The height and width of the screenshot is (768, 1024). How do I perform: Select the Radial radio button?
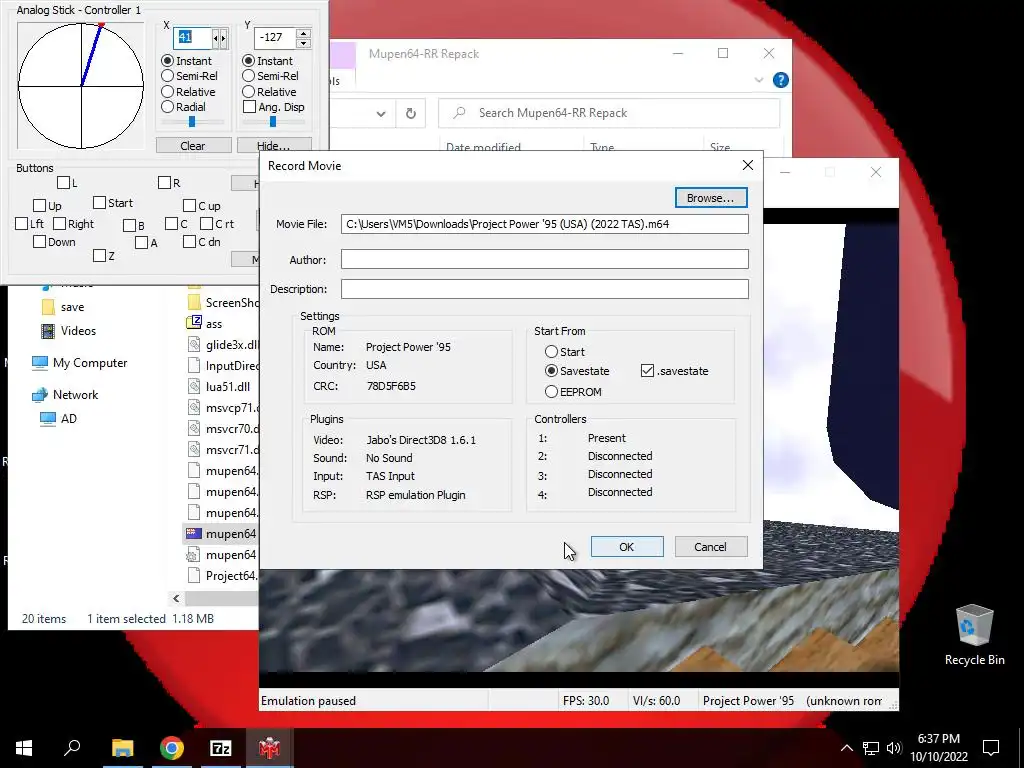tap(168, 107)
